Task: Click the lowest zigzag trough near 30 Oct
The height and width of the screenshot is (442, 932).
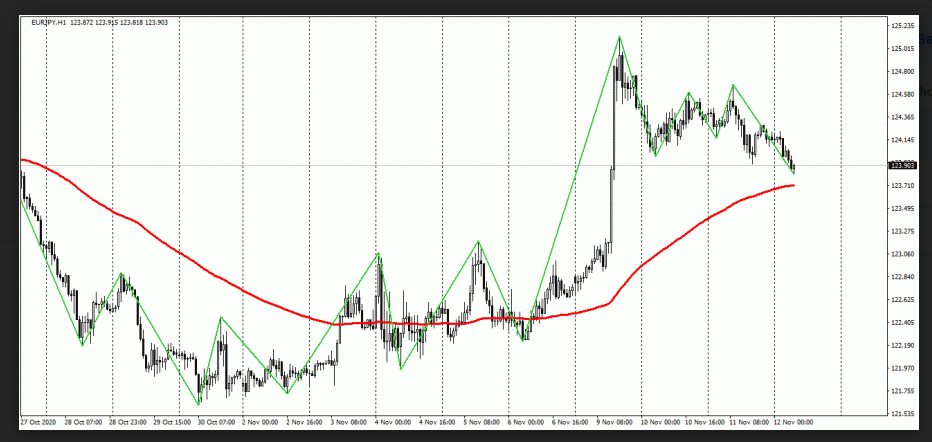Action: pos(199,403)
